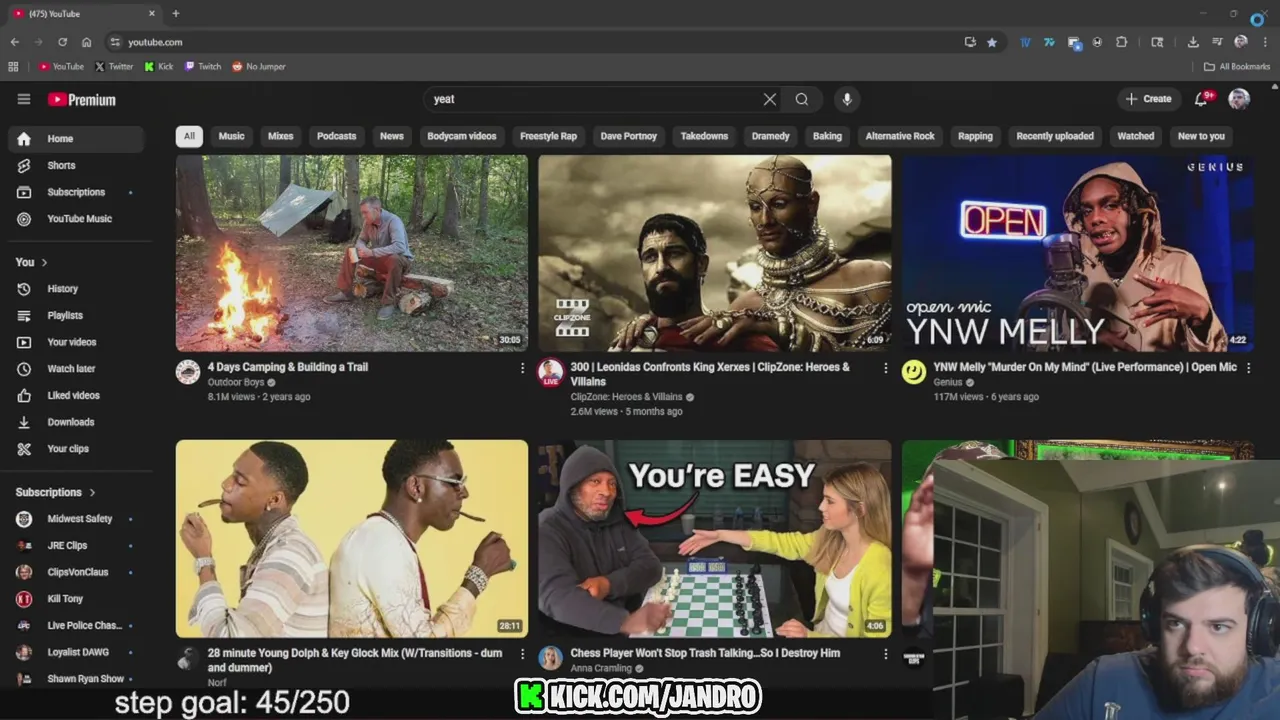
Task: Open Watch later in sidebar
Action: tap(76, 369)
